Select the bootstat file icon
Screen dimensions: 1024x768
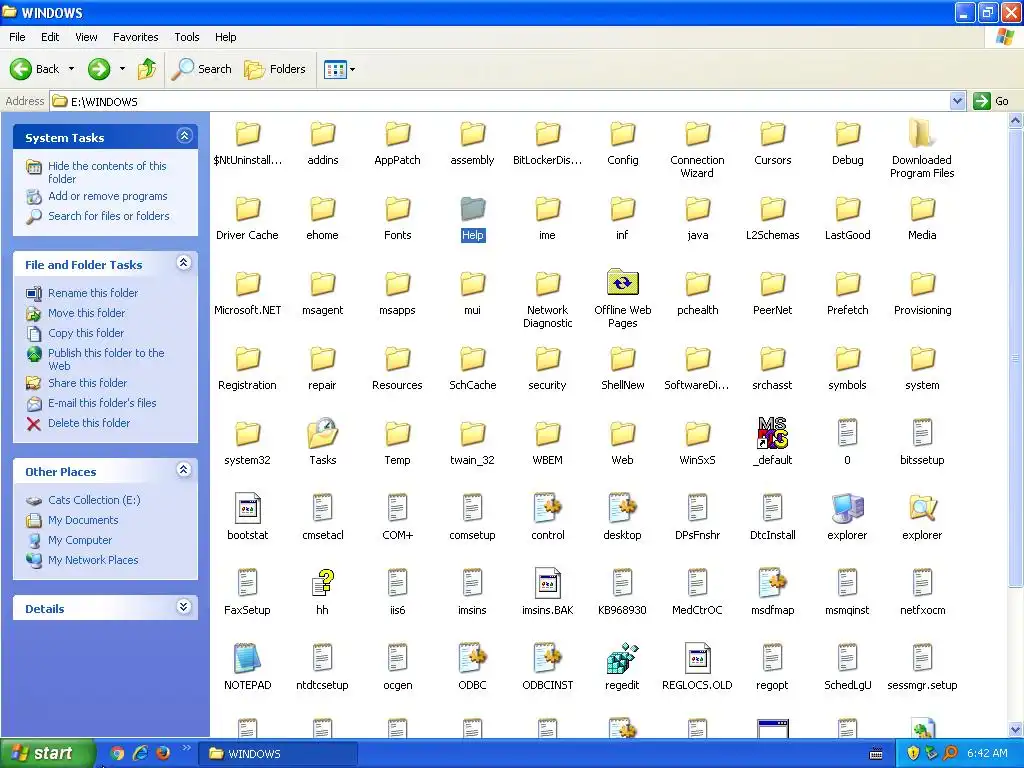pos(248,508)
